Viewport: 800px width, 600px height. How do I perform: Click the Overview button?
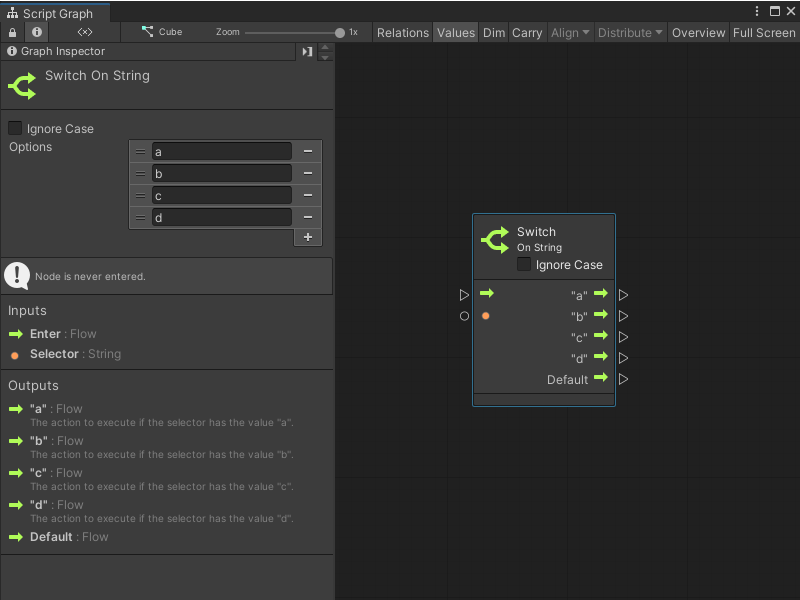pyautogui.click(x=698, y=32)
